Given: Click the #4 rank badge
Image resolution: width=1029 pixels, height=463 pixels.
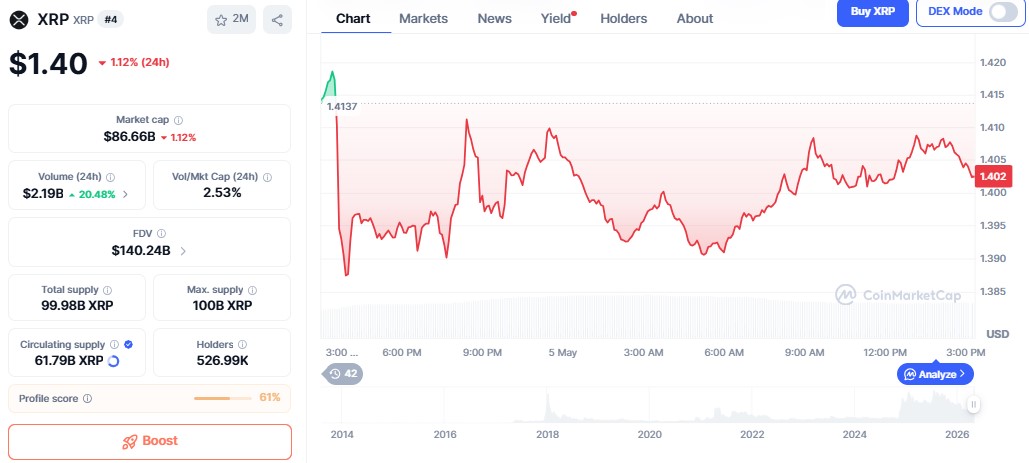Looking at the screenshot, I should point(110,20).
